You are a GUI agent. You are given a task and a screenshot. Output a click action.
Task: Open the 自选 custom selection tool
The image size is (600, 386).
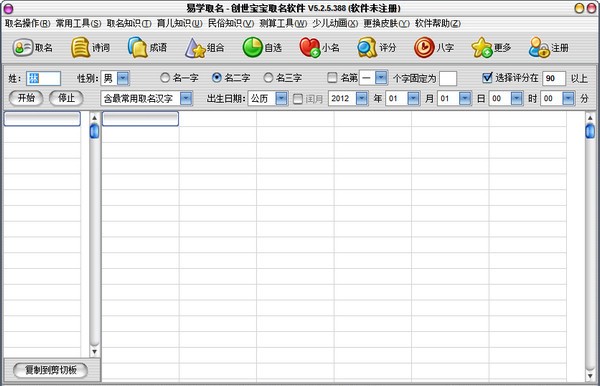click(x=262, y=48)
